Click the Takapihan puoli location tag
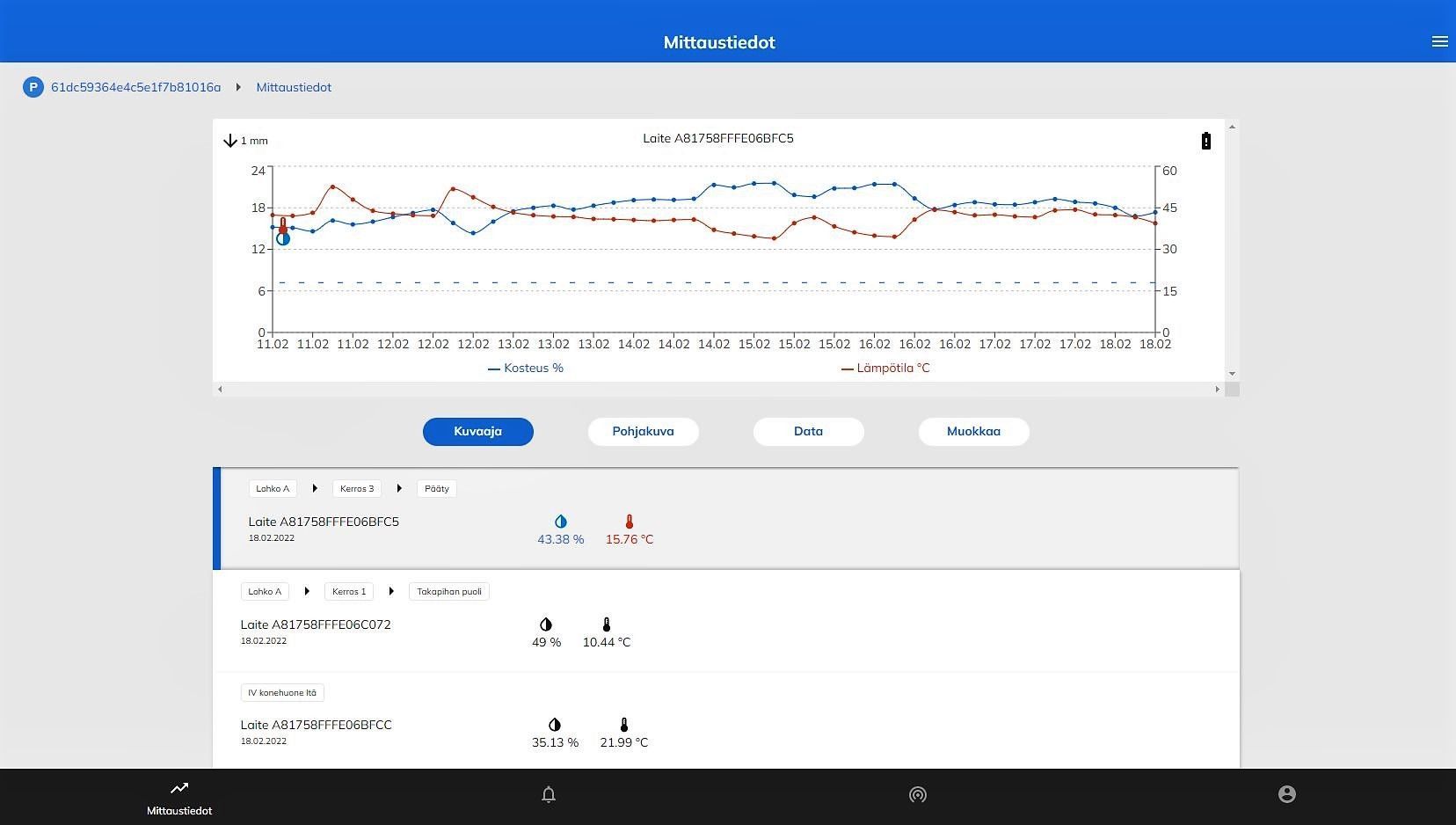Image resolution: width=1456 pixels, height=825 pixels. click(449, 591)
